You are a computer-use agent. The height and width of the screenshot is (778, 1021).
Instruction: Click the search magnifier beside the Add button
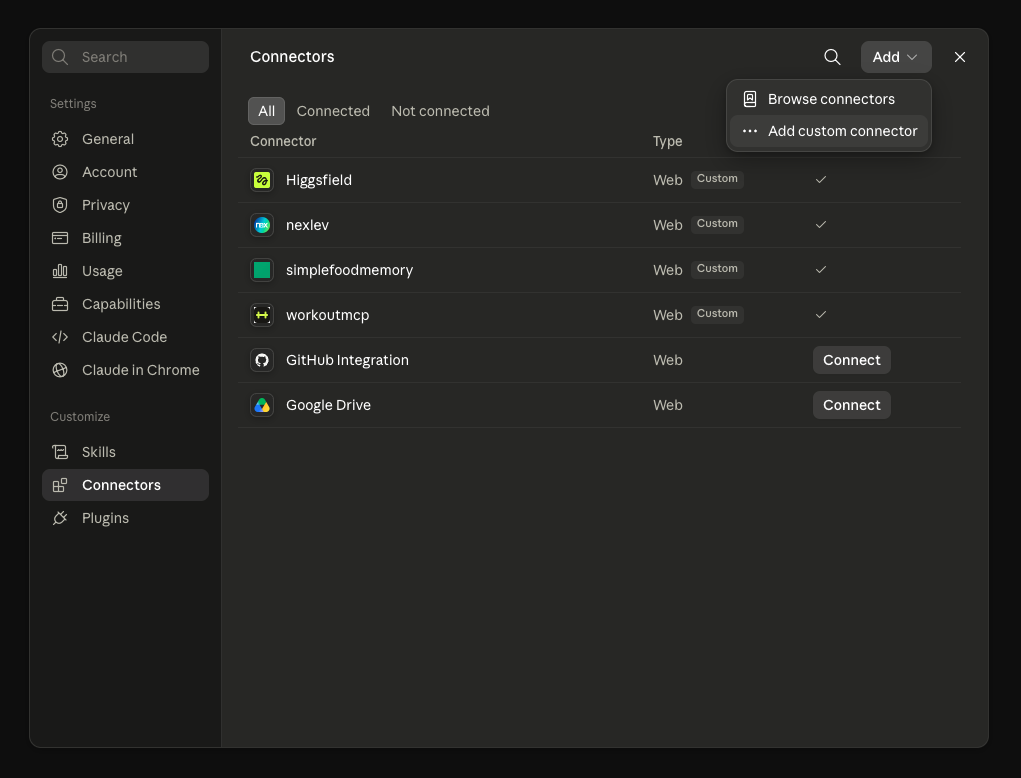click(x=832, y=57)
